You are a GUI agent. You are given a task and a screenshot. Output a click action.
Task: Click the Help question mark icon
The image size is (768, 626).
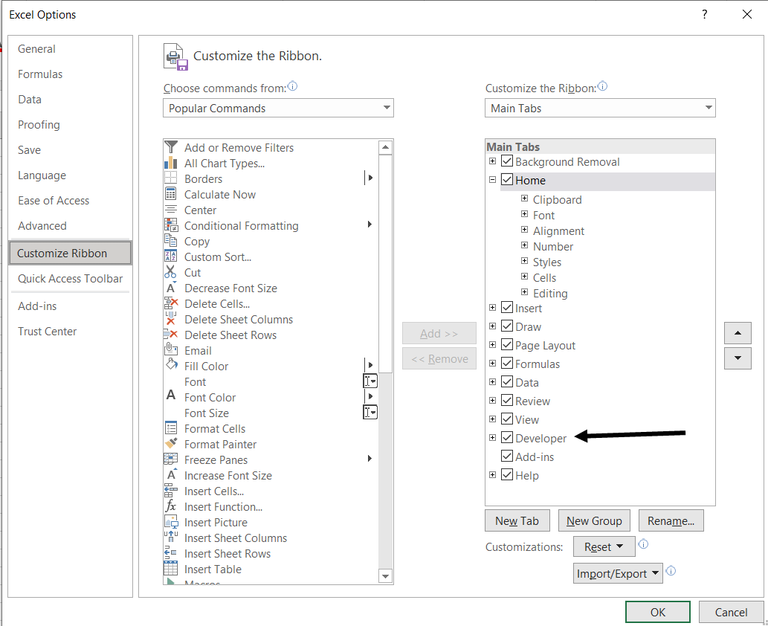pyautogui.click(x=704, y=14)
